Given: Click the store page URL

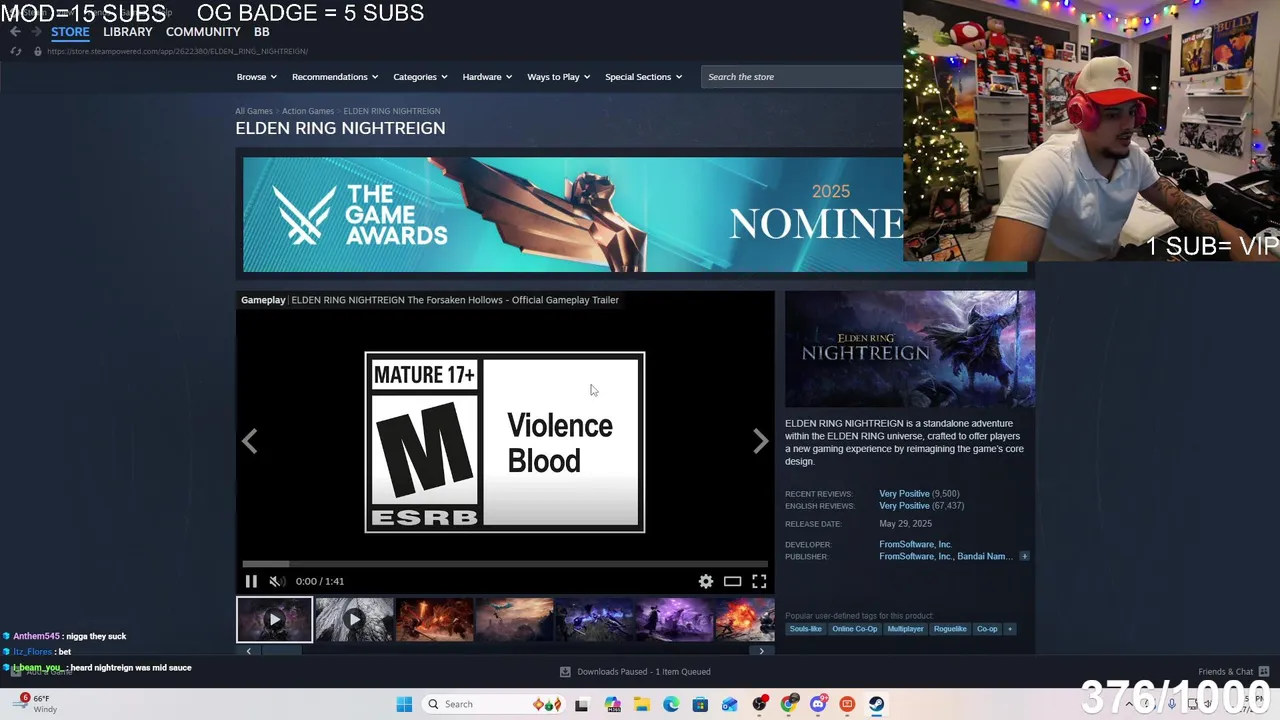Looking at the screenshot, I should tap(177, 51).
